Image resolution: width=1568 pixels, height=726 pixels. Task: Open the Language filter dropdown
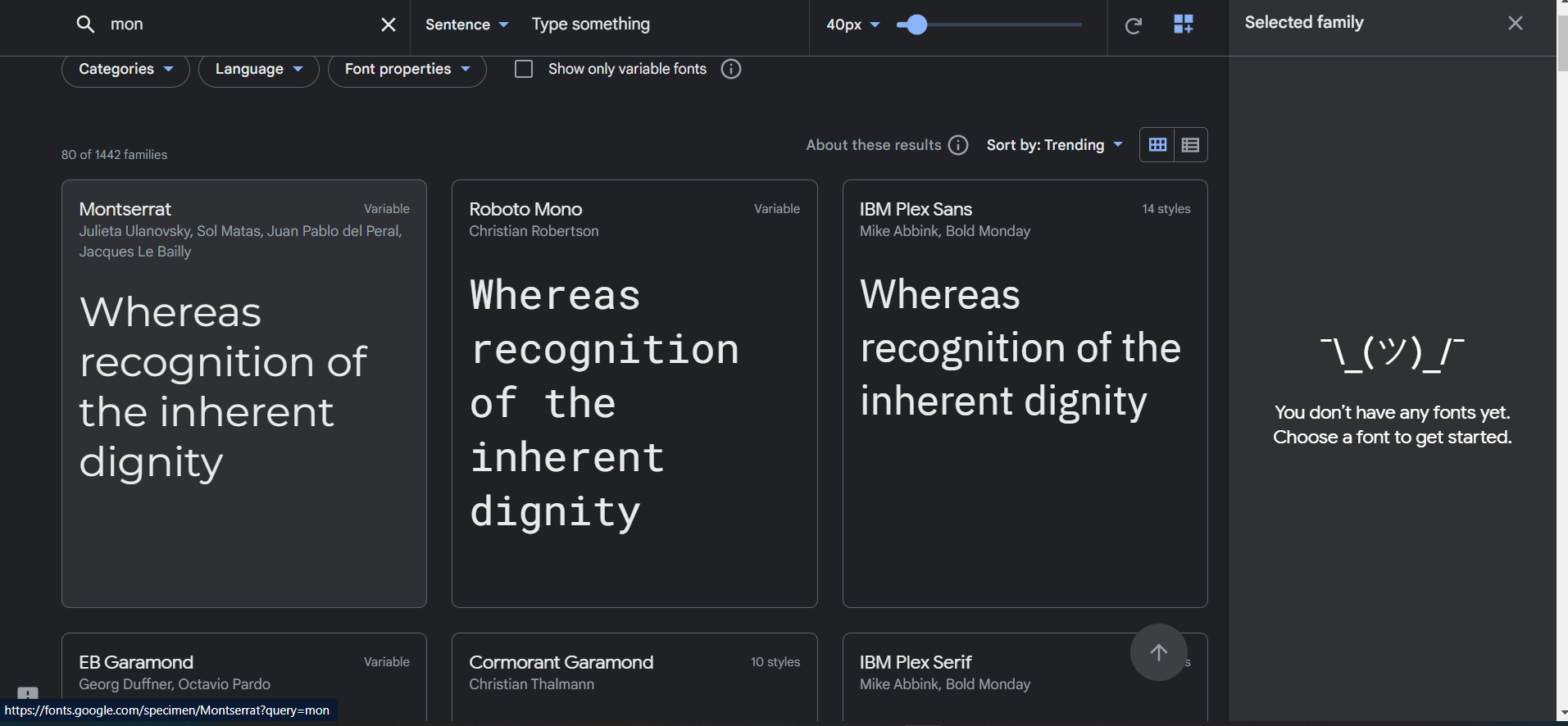click(x=259, y=69)
